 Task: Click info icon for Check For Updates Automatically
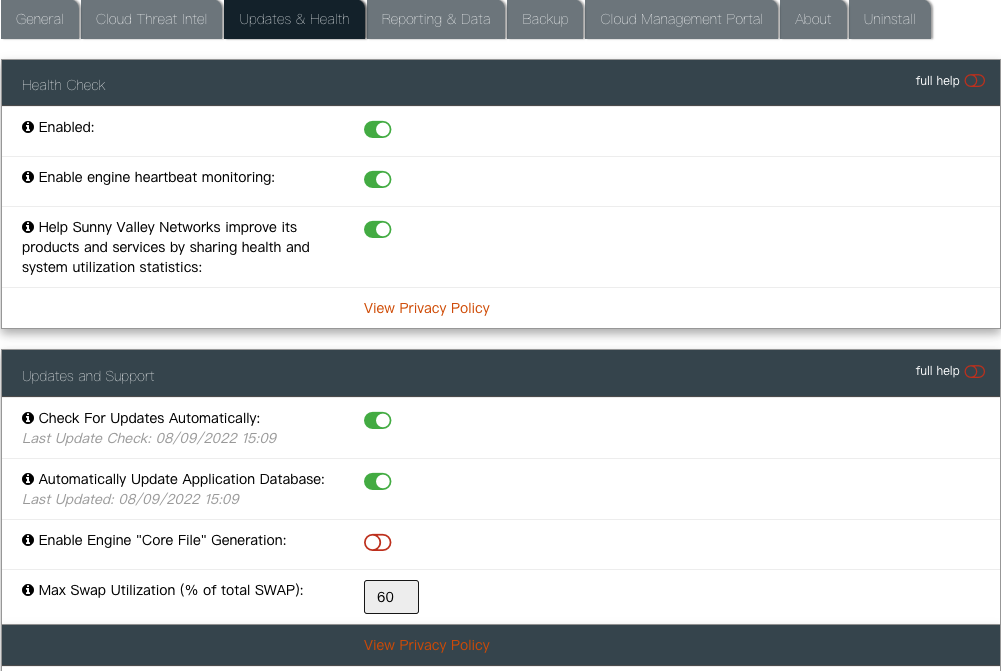28,419
